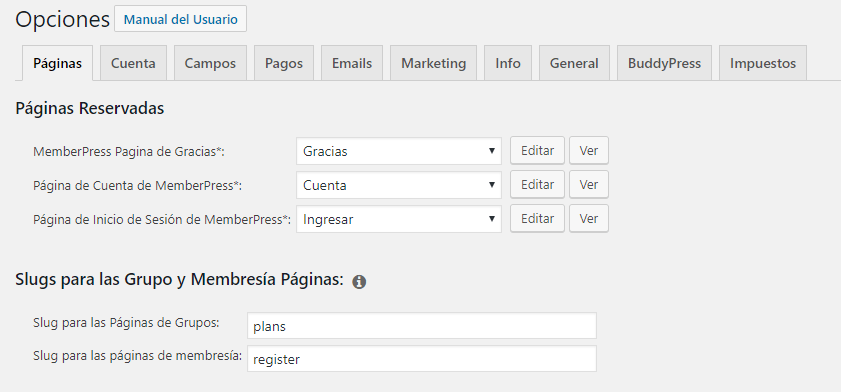Screen dimensions: 841x392
Task: Click Ver for the Gracias page
Action: [589, 151]
